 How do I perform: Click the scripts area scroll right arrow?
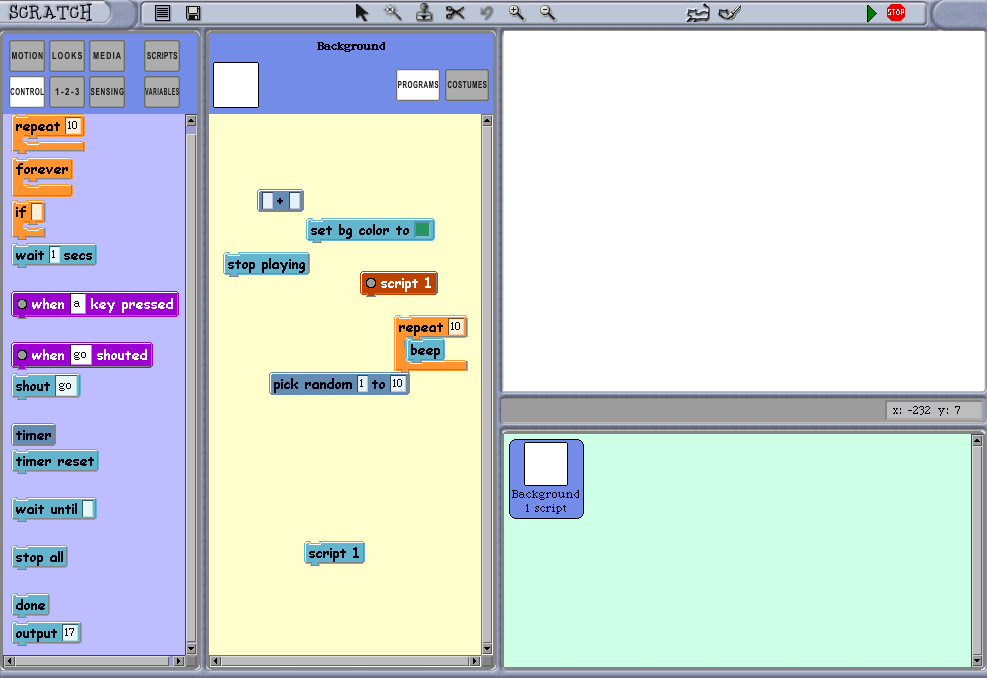coord(475,661)
